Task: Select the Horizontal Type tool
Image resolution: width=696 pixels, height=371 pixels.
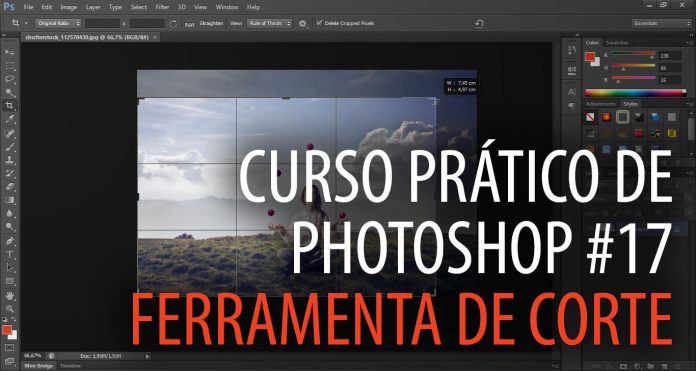Action: pos(9,255)
